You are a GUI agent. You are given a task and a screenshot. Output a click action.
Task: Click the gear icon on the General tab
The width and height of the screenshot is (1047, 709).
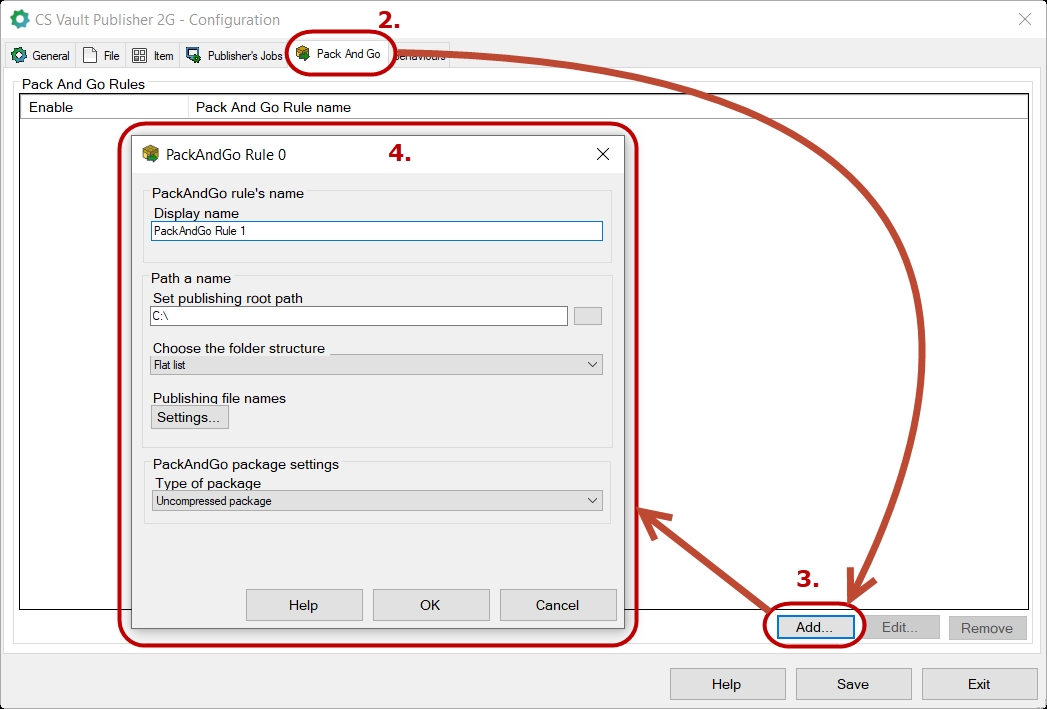pyautogui.click(x=19, y=56)
